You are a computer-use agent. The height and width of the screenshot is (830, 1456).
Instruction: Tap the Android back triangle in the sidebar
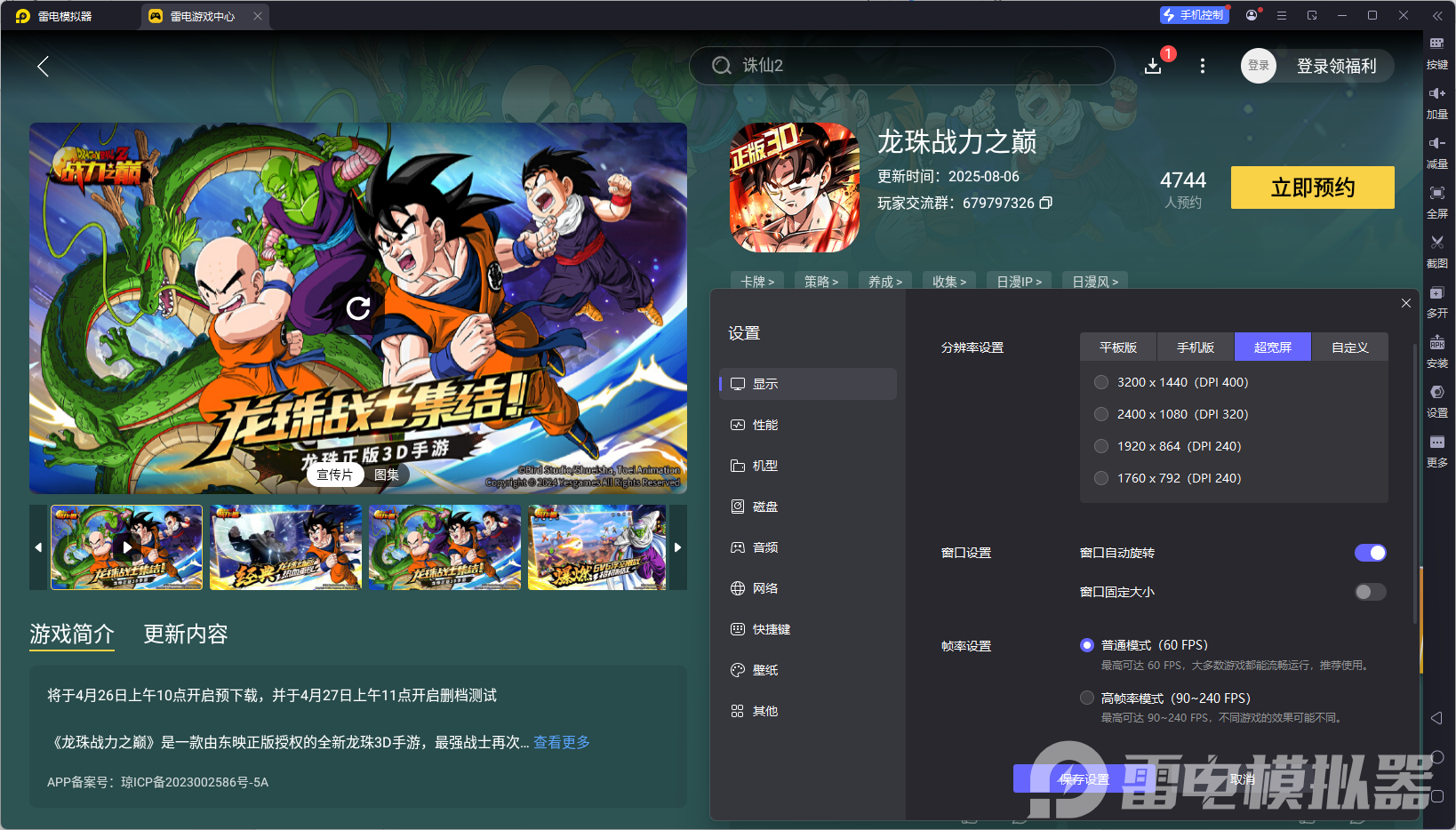(1436, 718)
